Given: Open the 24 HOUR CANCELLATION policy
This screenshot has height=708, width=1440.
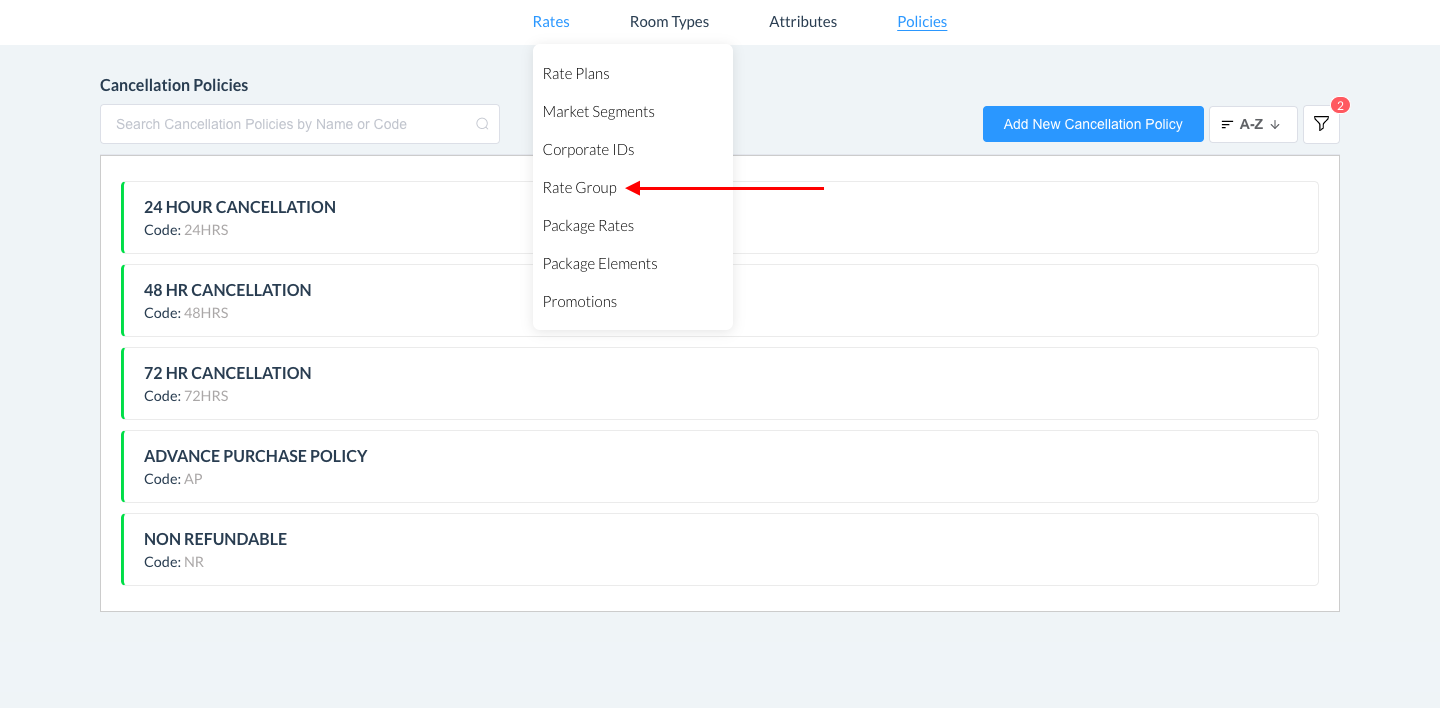Looking at the screenshot, I should [x=240, y=217].
